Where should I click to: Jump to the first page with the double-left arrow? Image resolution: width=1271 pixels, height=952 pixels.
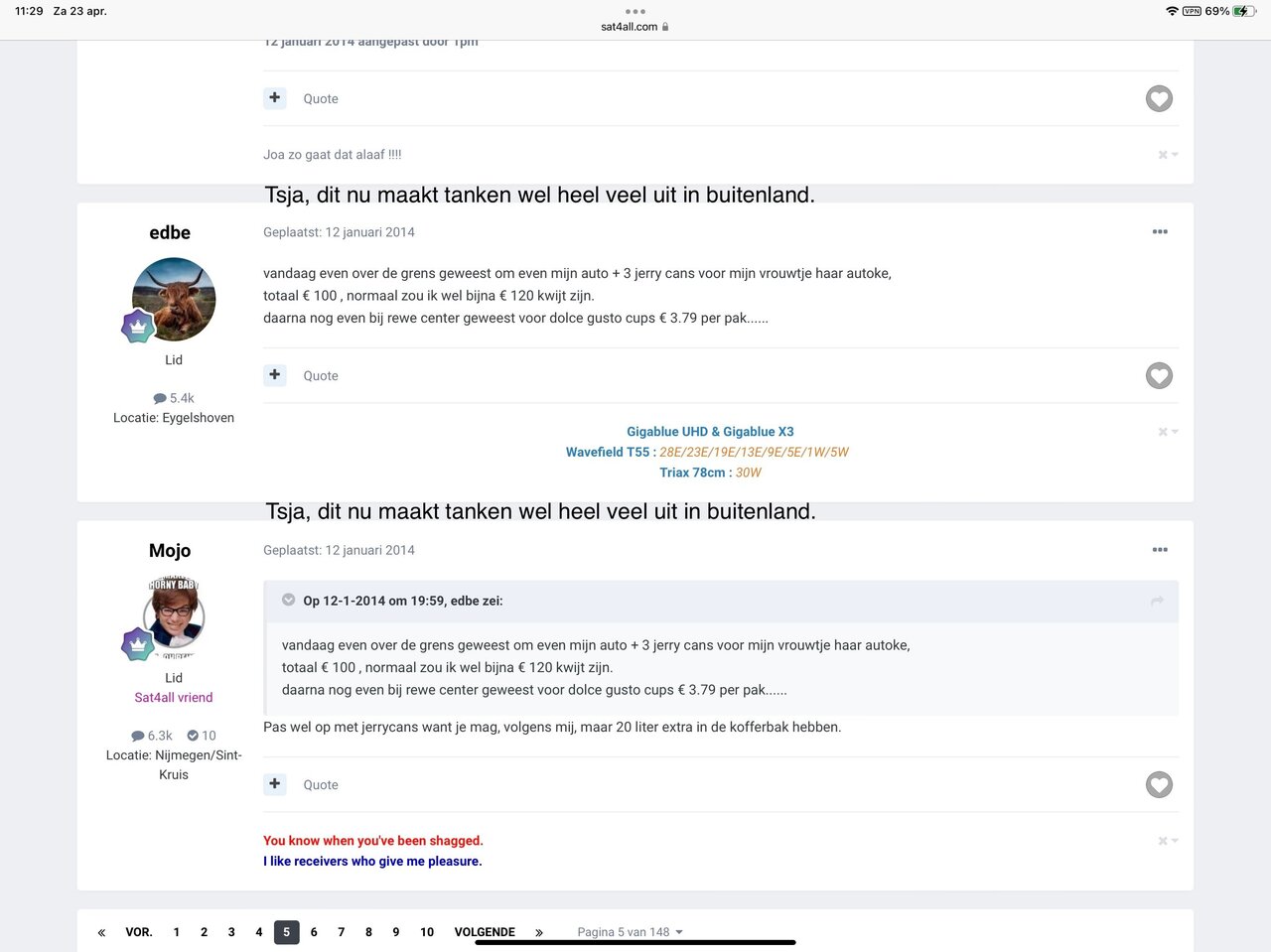click(x=101, y=933)
